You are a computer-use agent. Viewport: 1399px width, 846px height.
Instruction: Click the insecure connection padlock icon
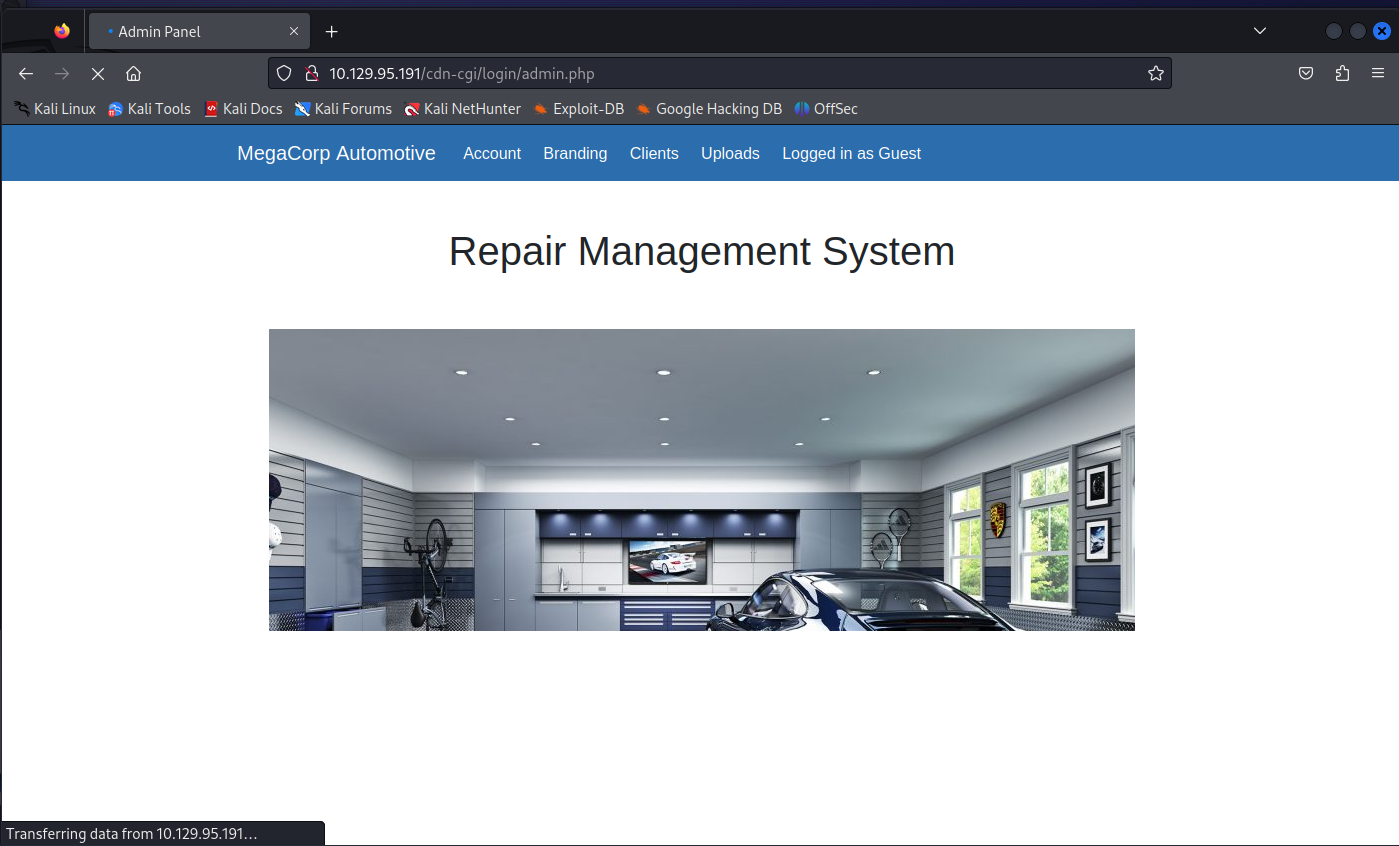tap(311, 73)
